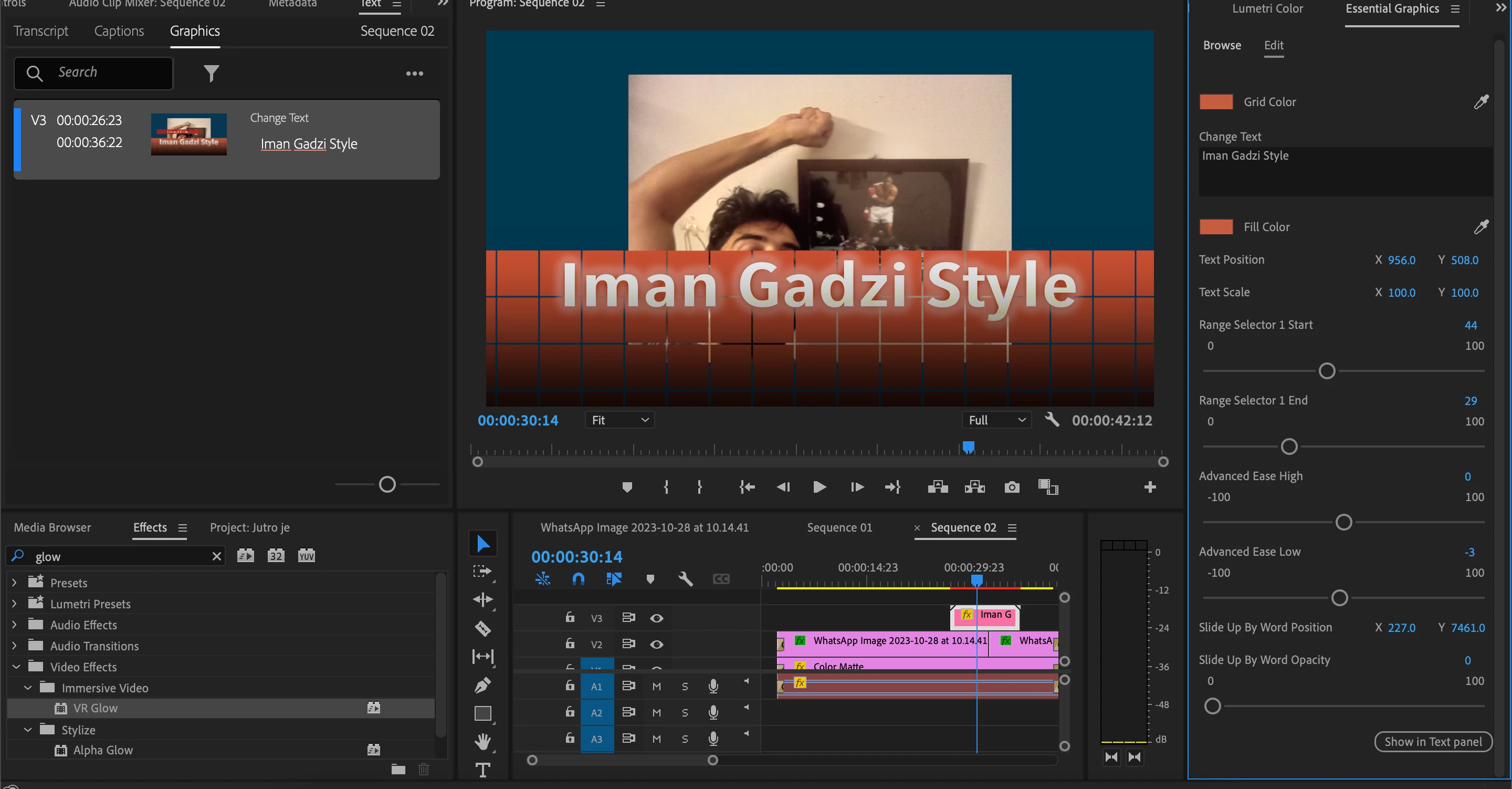Toggle lock on track V2

569,644
